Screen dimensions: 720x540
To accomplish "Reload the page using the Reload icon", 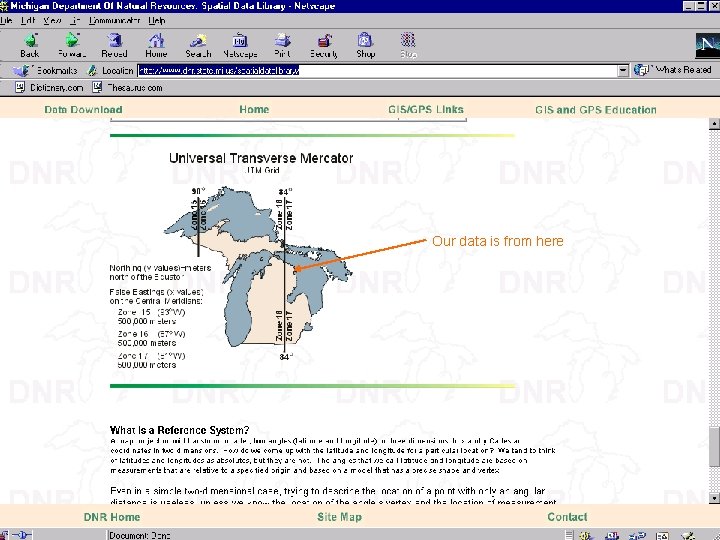I will (x=114, y=40).
